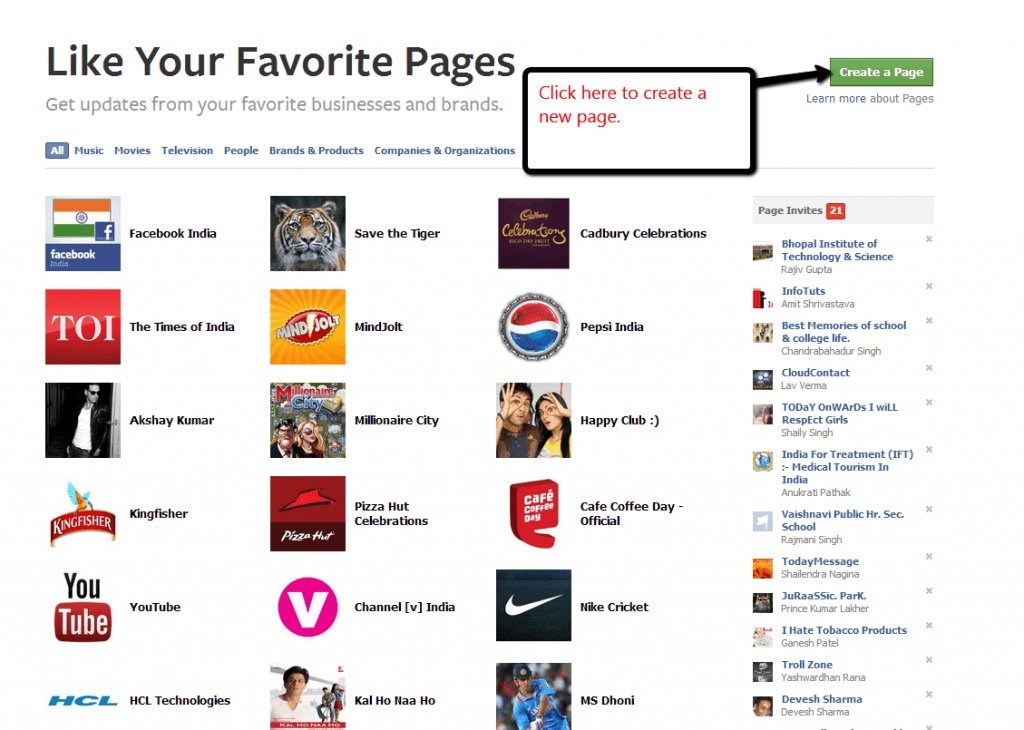Screen dimensions: 1024x730
Task: Select the Television category
Action: (x=187, y=150)
